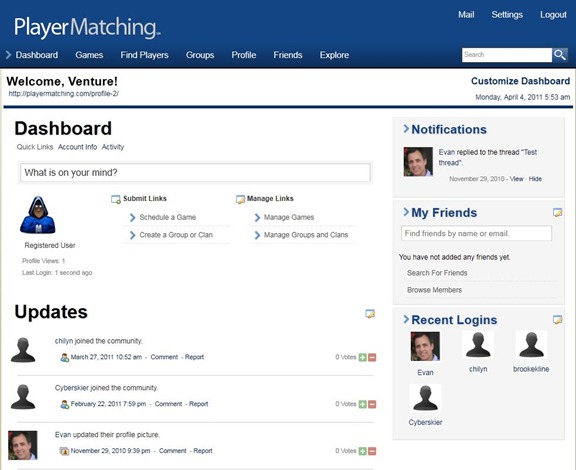Collapse the My Friends panel header
Screen dimensions: 576x470
coord(440,212)
